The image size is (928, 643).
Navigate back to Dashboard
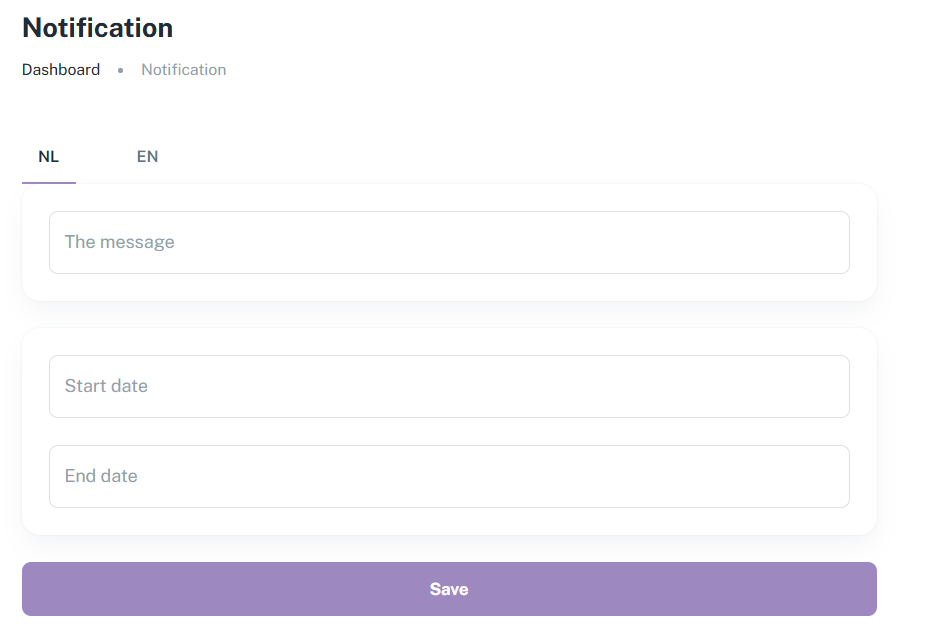pos(61,70)
